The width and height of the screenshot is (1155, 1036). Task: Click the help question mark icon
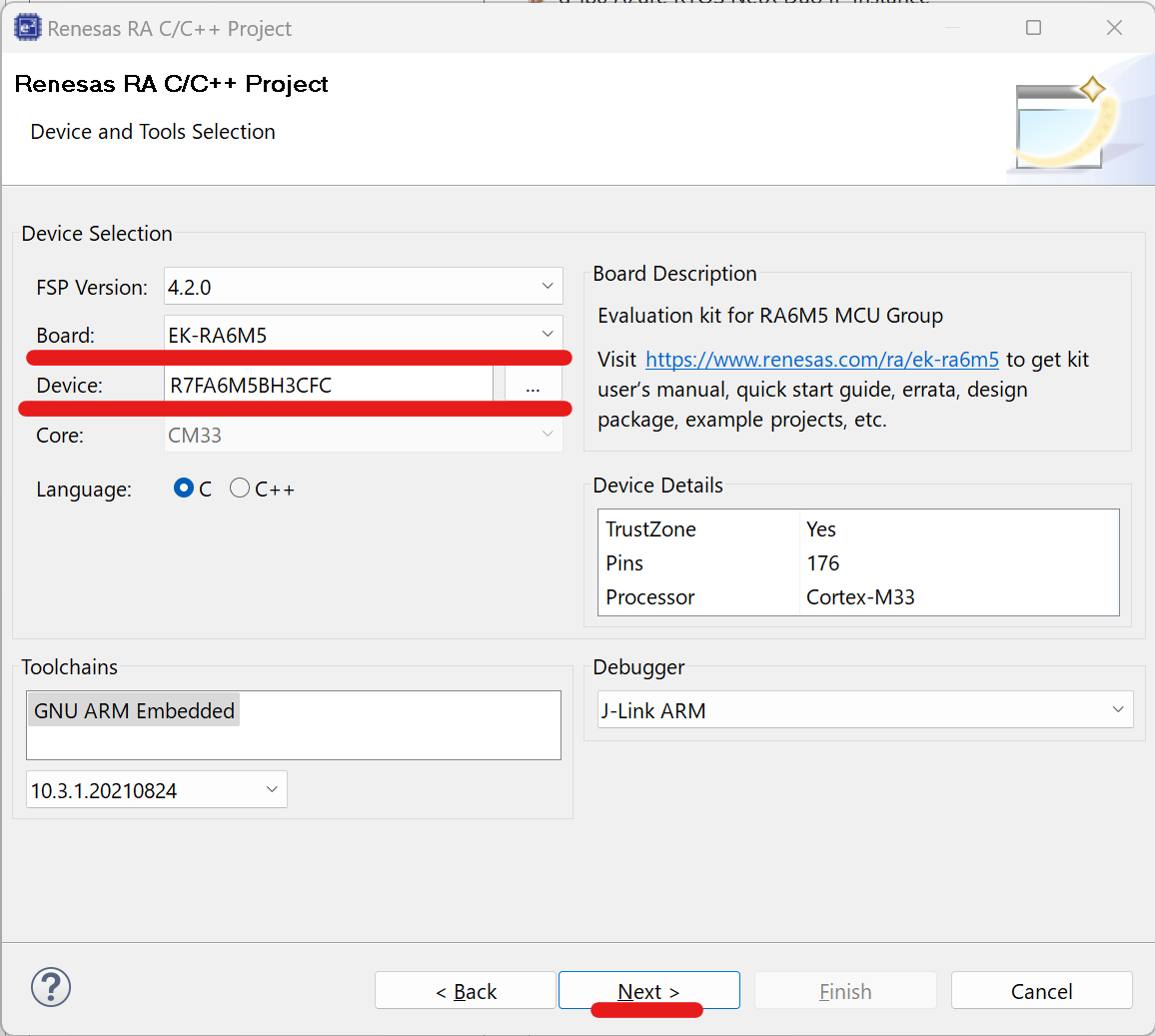point(51,987)
